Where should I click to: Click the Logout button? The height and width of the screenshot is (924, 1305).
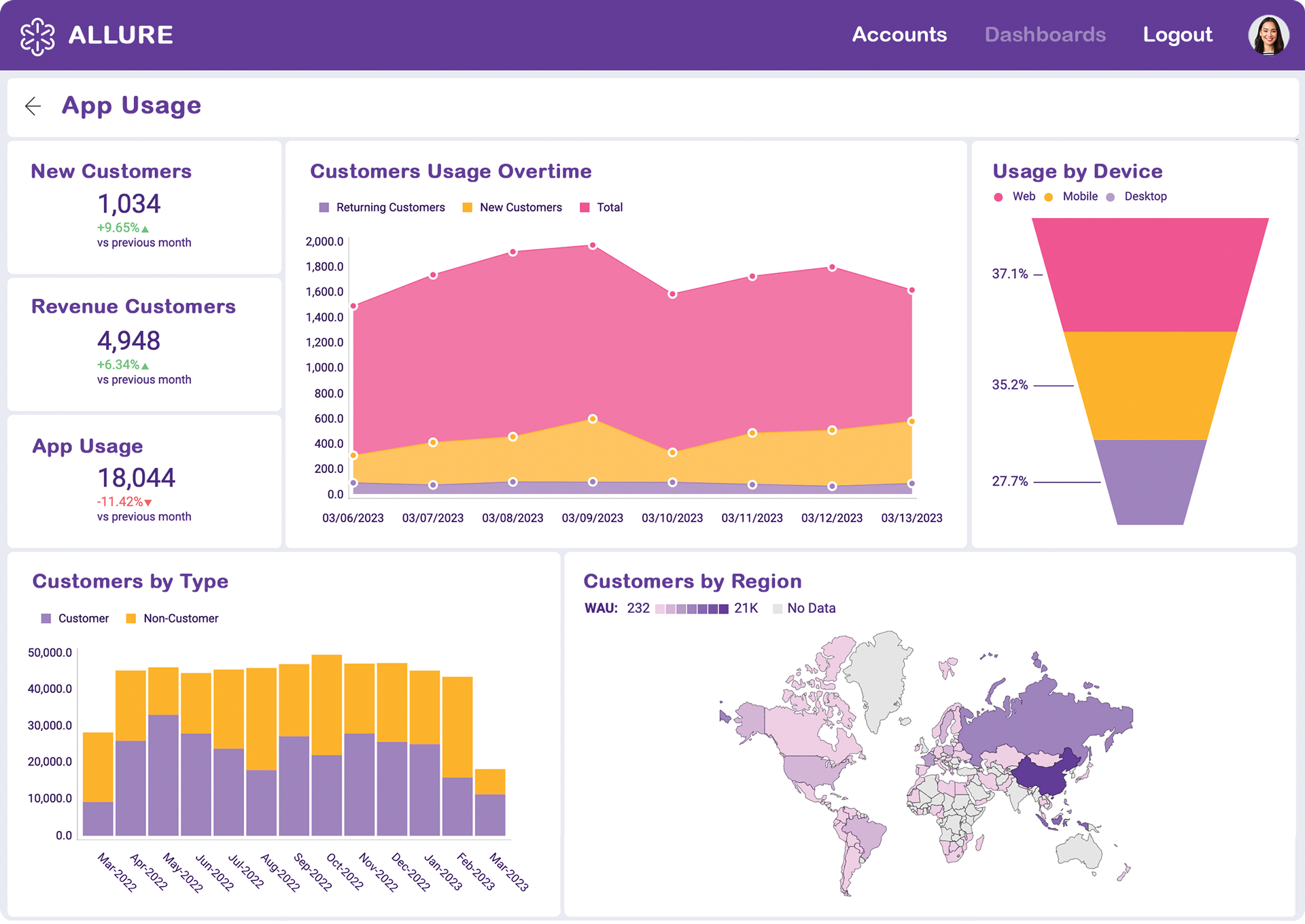(x=1178, y=35)
